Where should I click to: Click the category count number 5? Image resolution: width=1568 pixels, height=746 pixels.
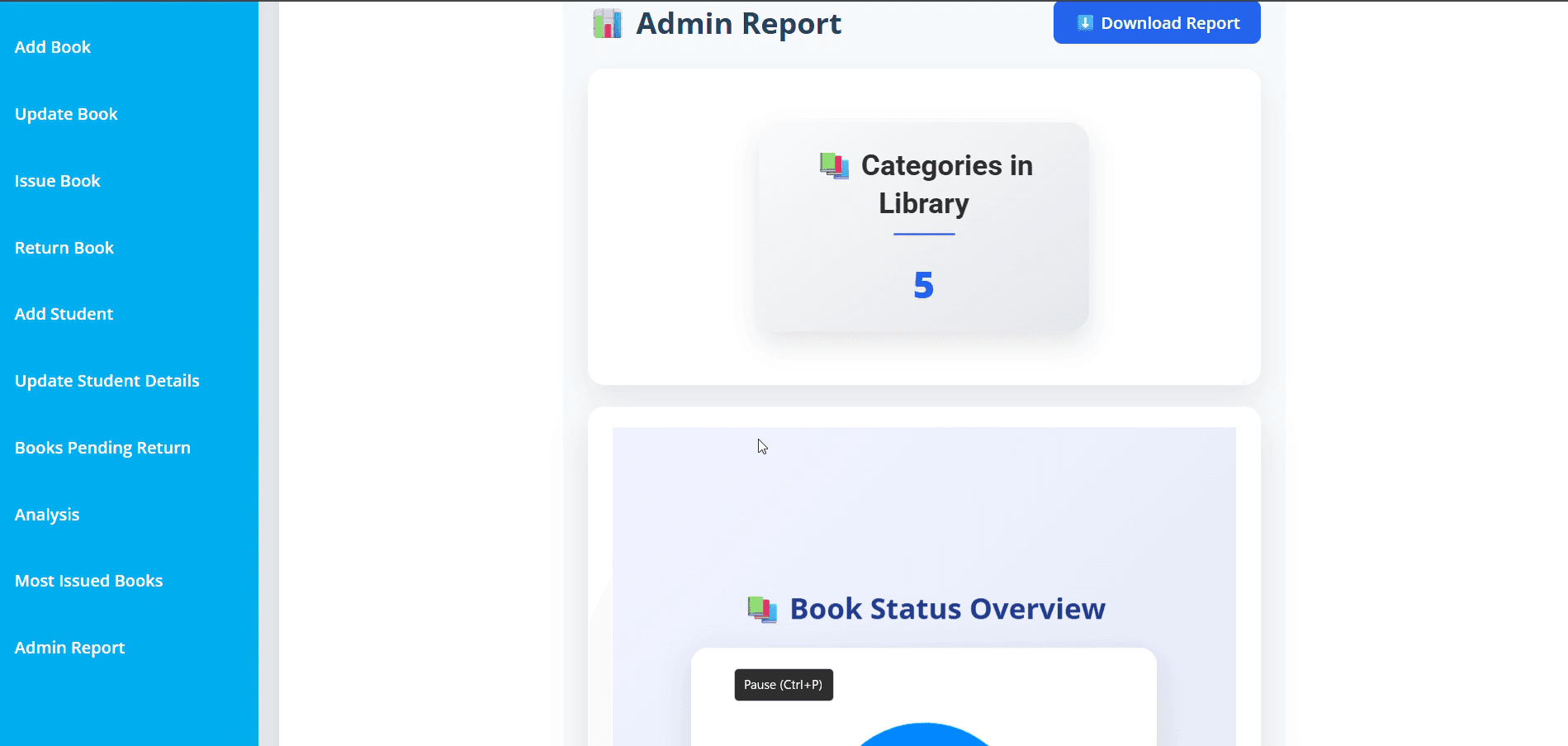923,286
